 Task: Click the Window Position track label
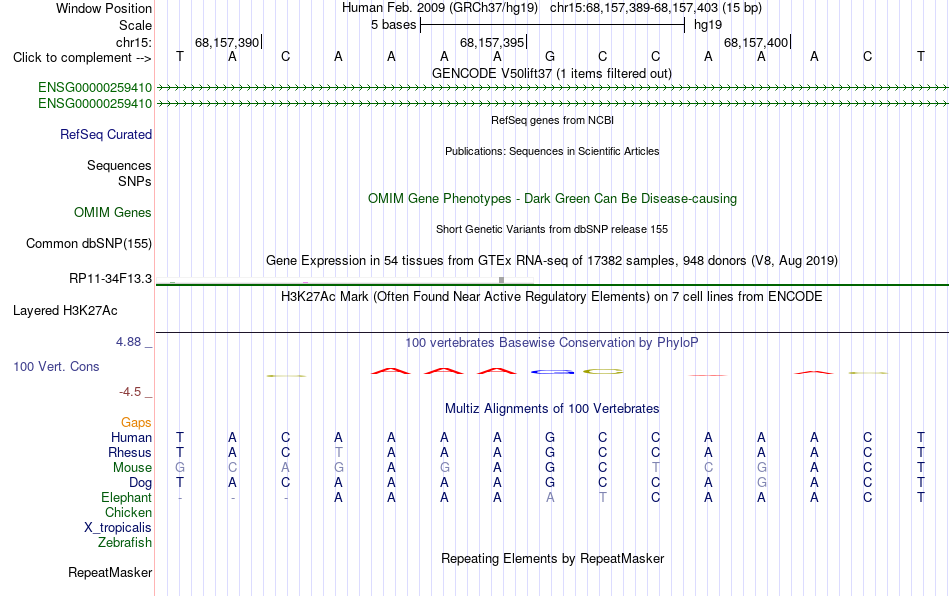click(104, 8)
